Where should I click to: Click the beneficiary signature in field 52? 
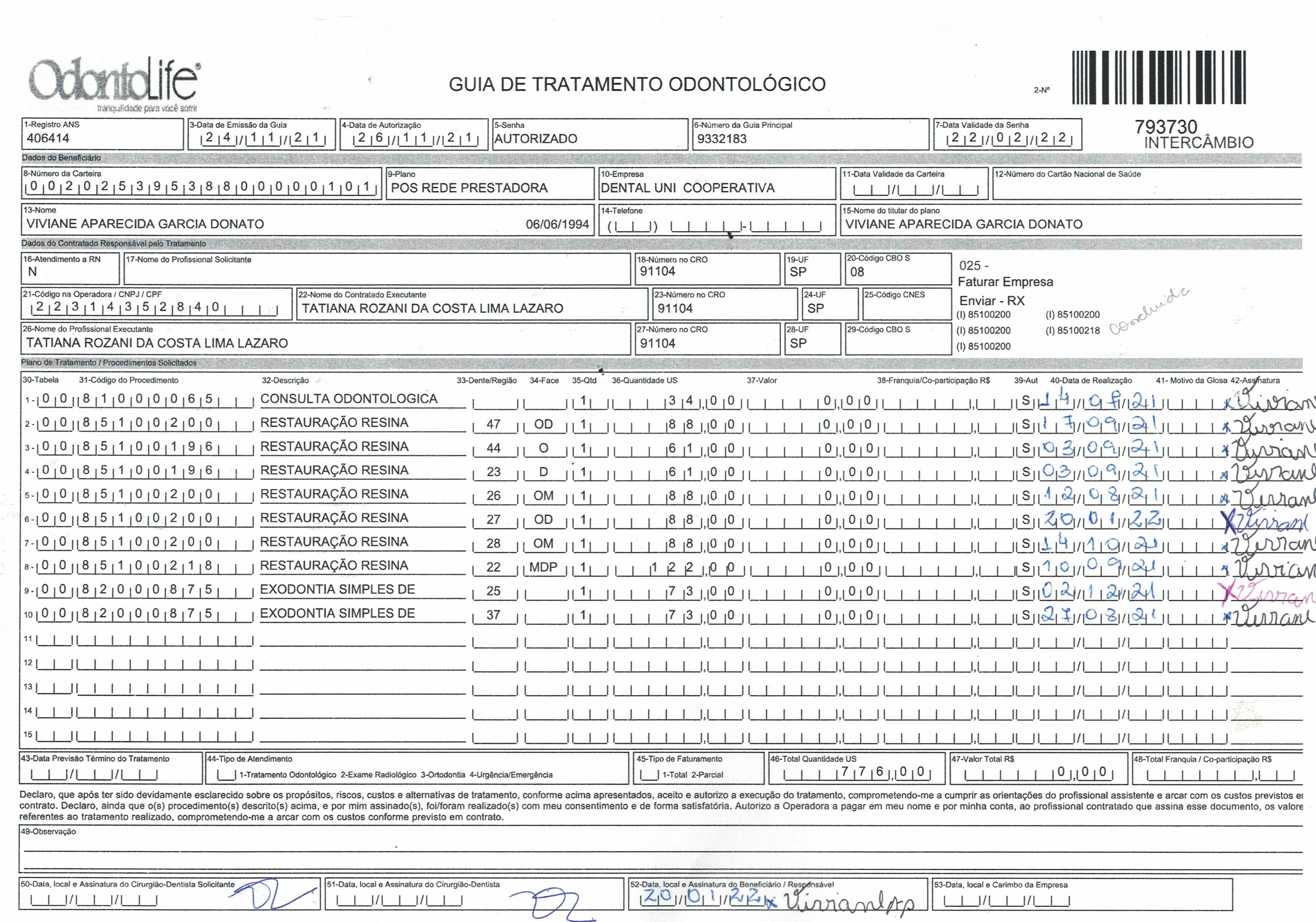847,904
